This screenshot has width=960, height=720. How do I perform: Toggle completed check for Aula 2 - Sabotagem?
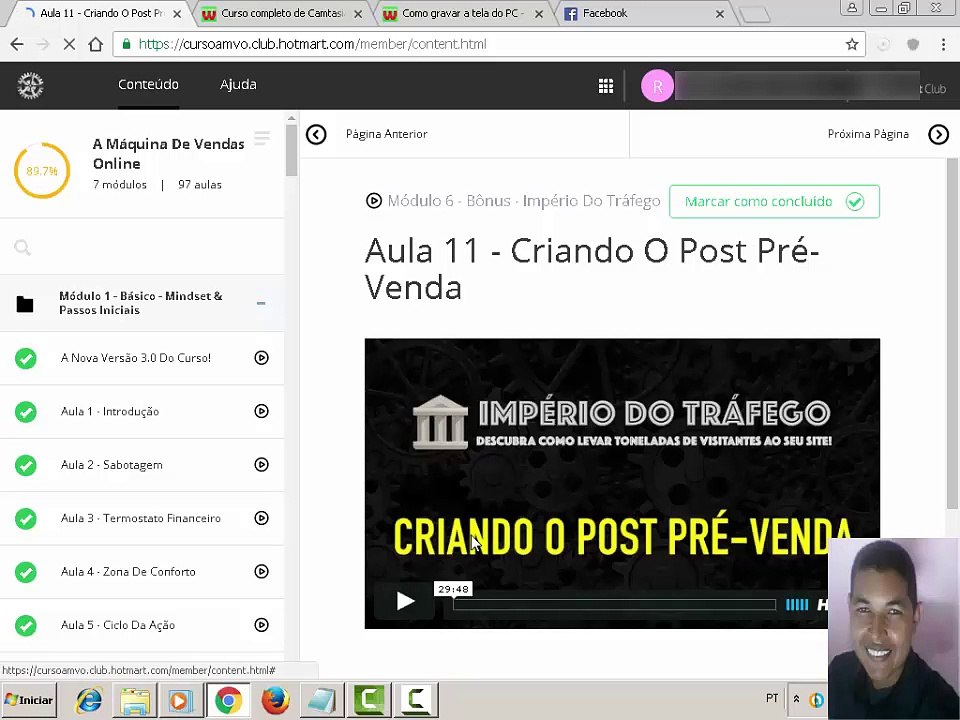(26, 465)
